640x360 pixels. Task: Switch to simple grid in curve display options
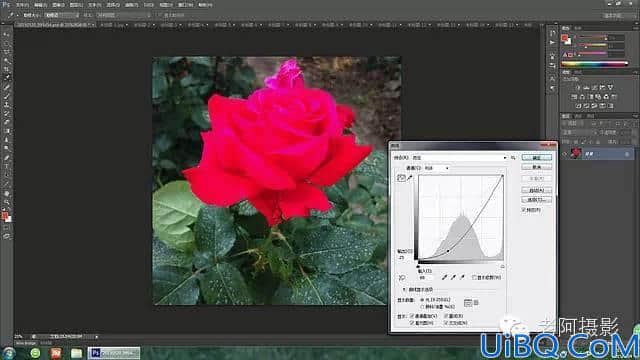(468, 303)
